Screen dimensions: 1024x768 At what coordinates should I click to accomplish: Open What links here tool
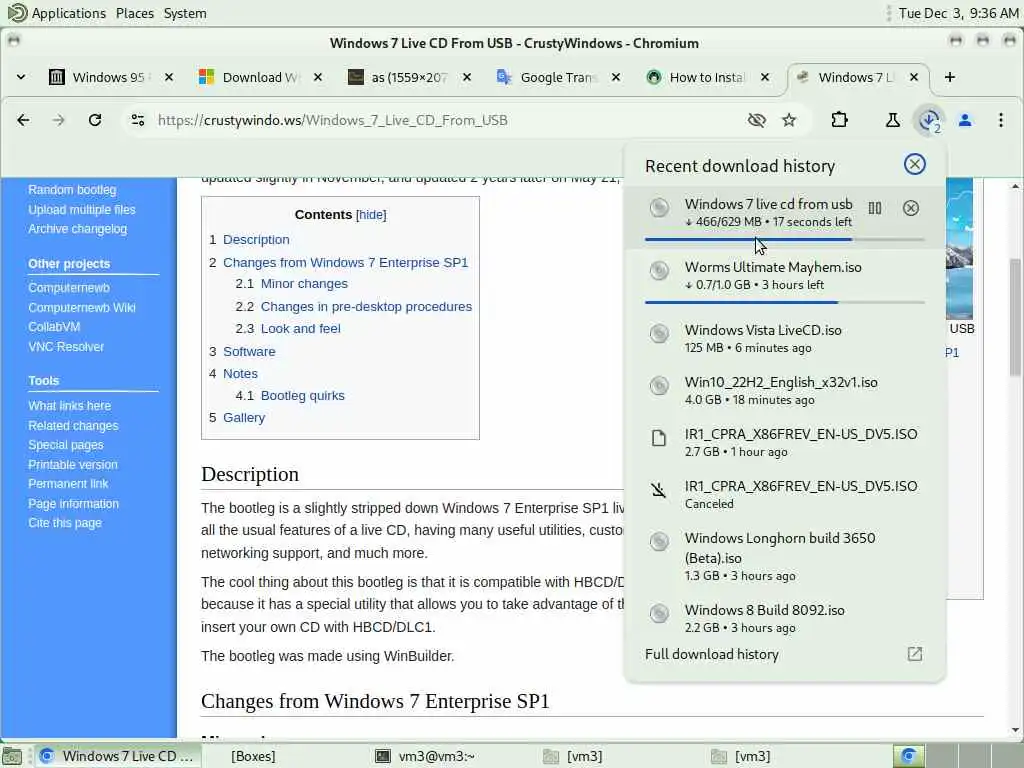point(69,406)
